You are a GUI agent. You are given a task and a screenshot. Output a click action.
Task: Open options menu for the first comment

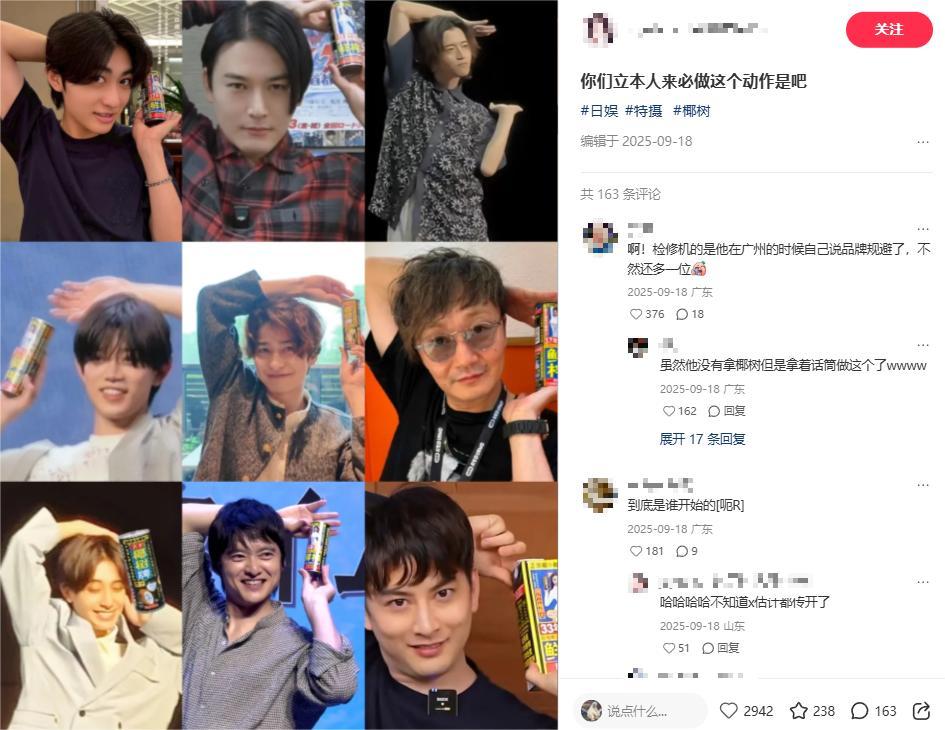click(923, 229)
